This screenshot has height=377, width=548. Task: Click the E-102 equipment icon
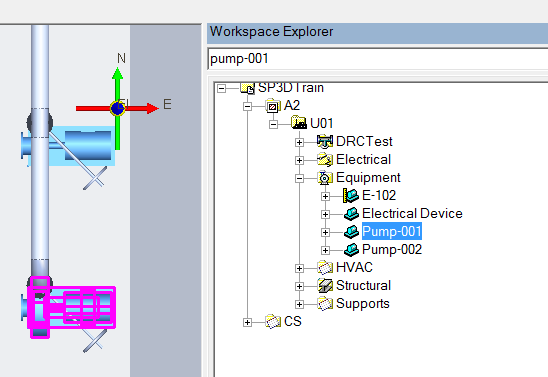tap(351, 196)
